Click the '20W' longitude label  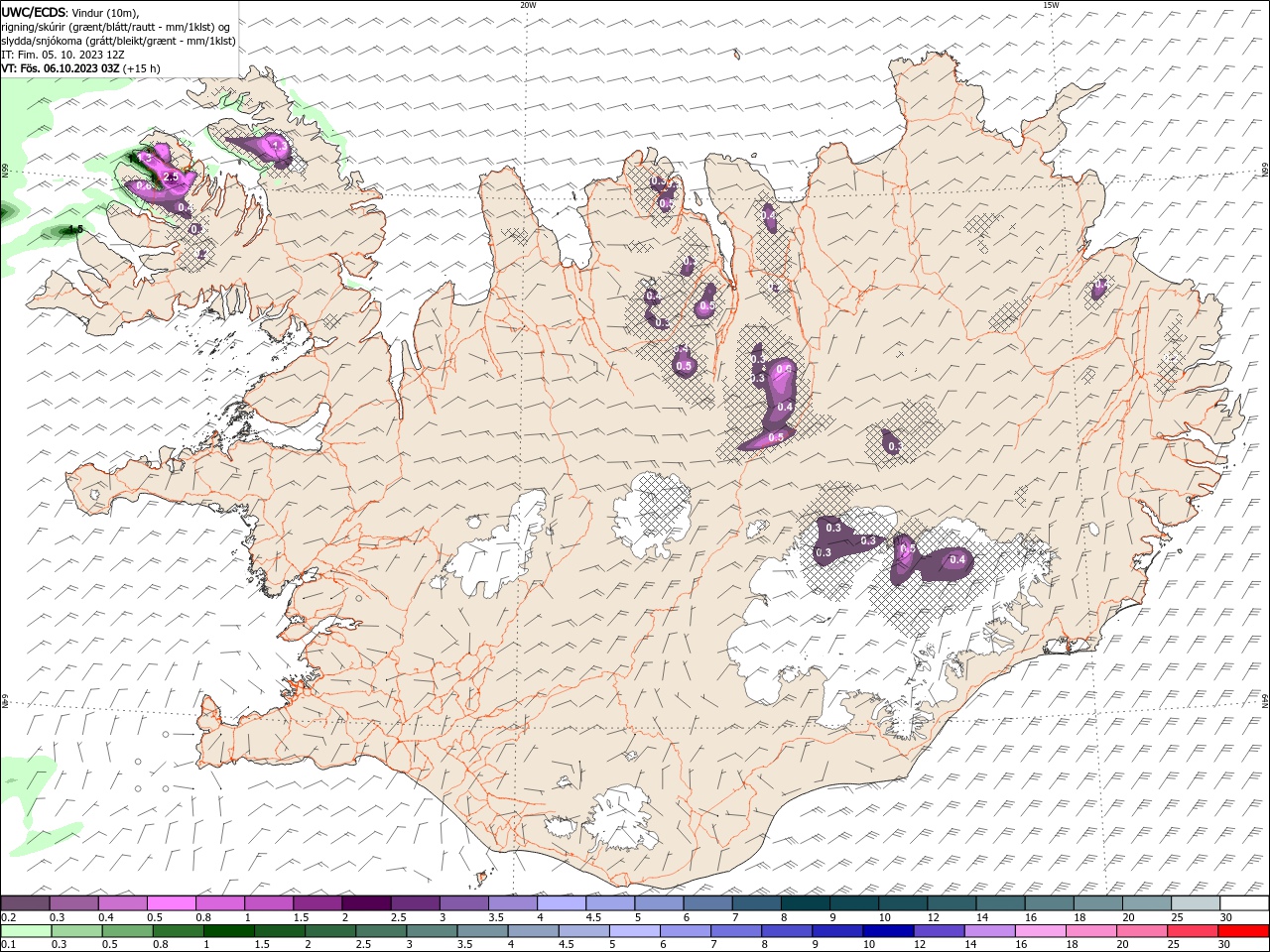528,5
